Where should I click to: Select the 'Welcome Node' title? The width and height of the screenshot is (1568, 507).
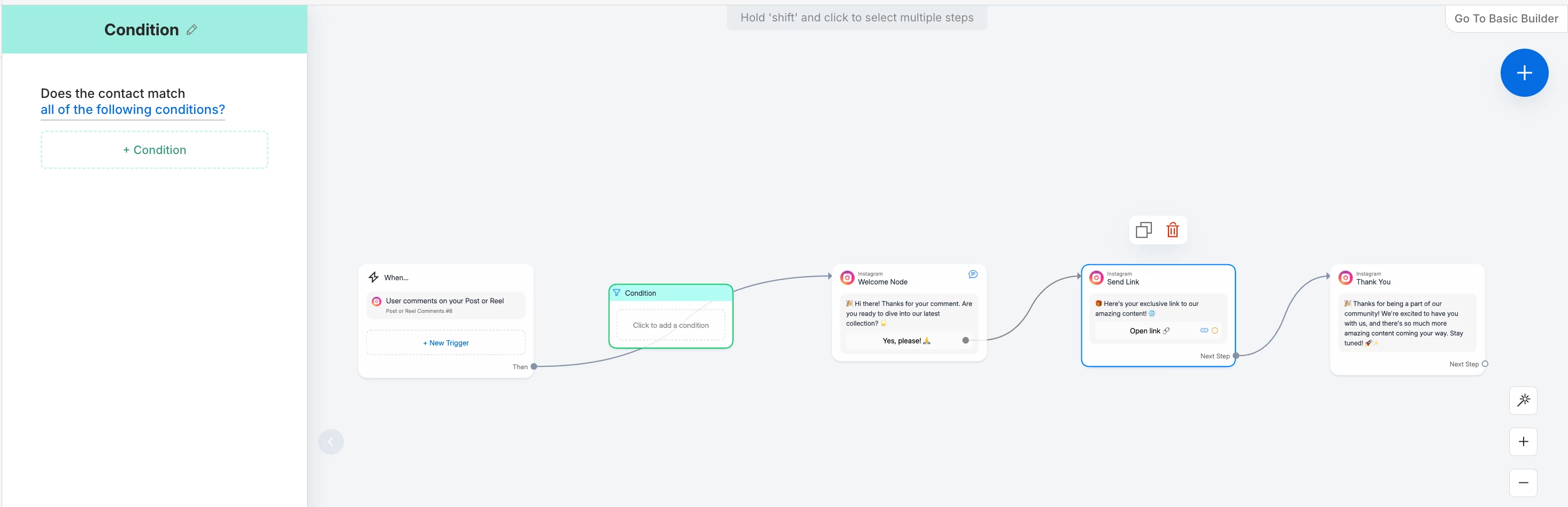[882, 282]
